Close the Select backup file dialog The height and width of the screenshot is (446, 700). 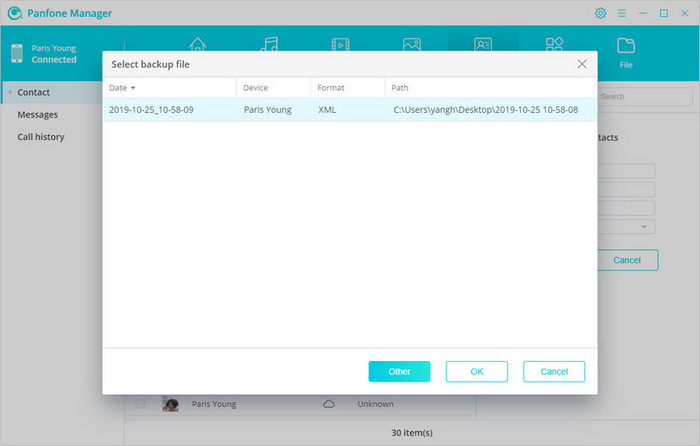(x=582, y=64)
